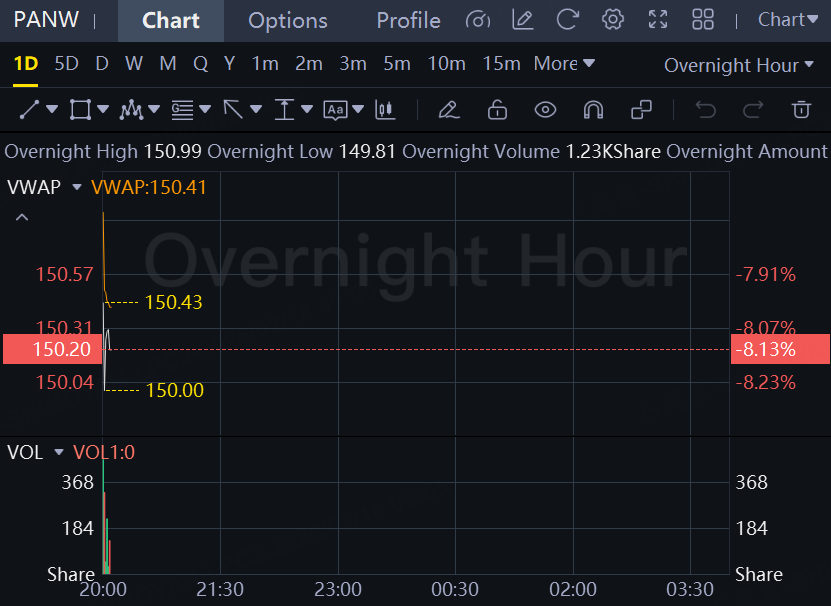831x606 pixels.
Task: Select the 5D timeframe
Action: pyautogui.click(x=66, y=64)
